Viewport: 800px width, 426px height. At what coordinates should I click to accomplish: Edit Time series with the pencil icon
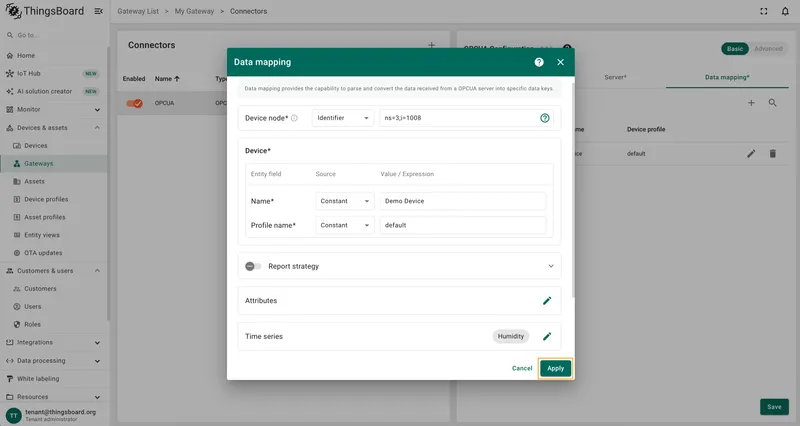click(x=547, y=336)
